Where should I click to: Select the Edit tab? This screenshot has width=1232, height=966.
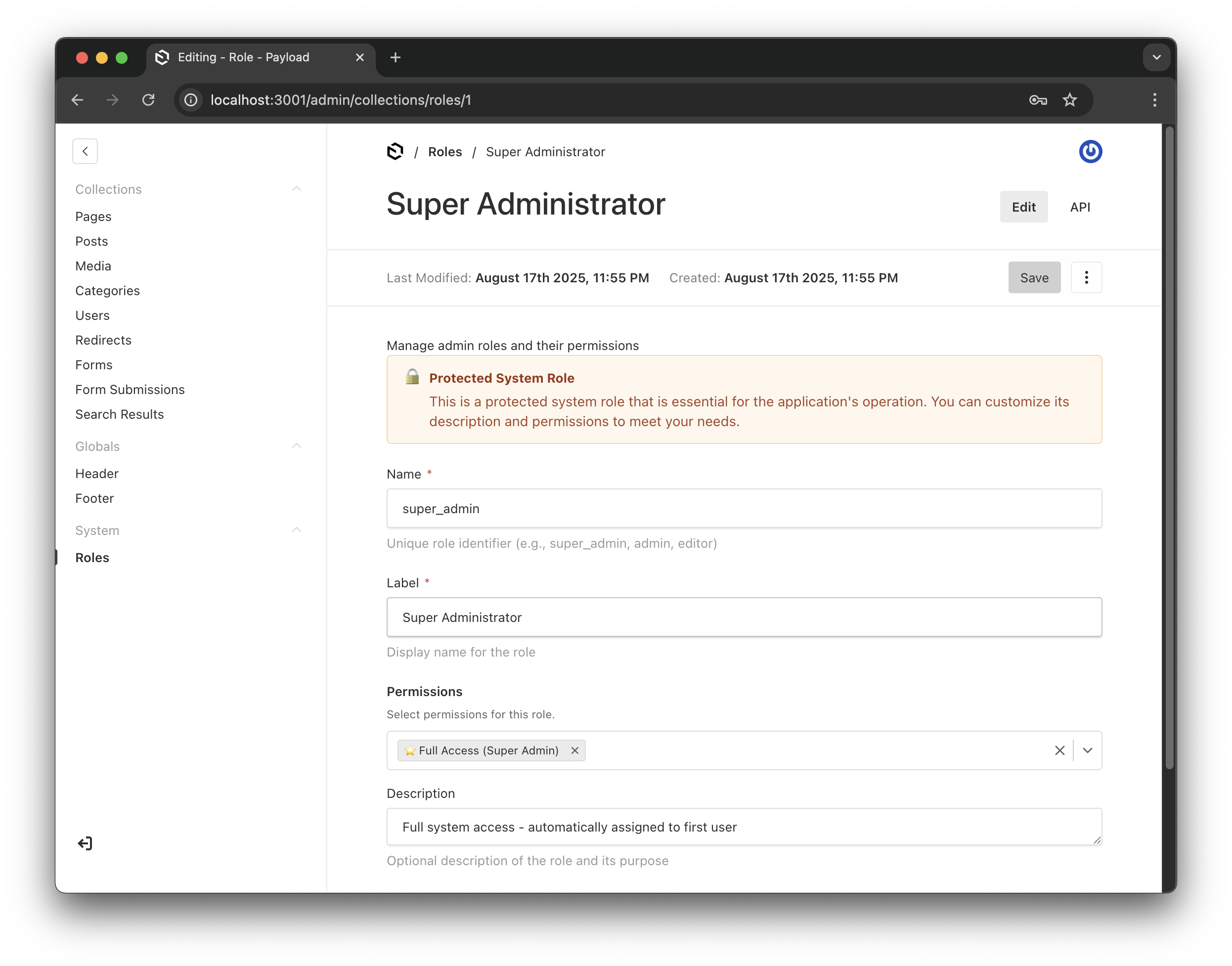1023,207
